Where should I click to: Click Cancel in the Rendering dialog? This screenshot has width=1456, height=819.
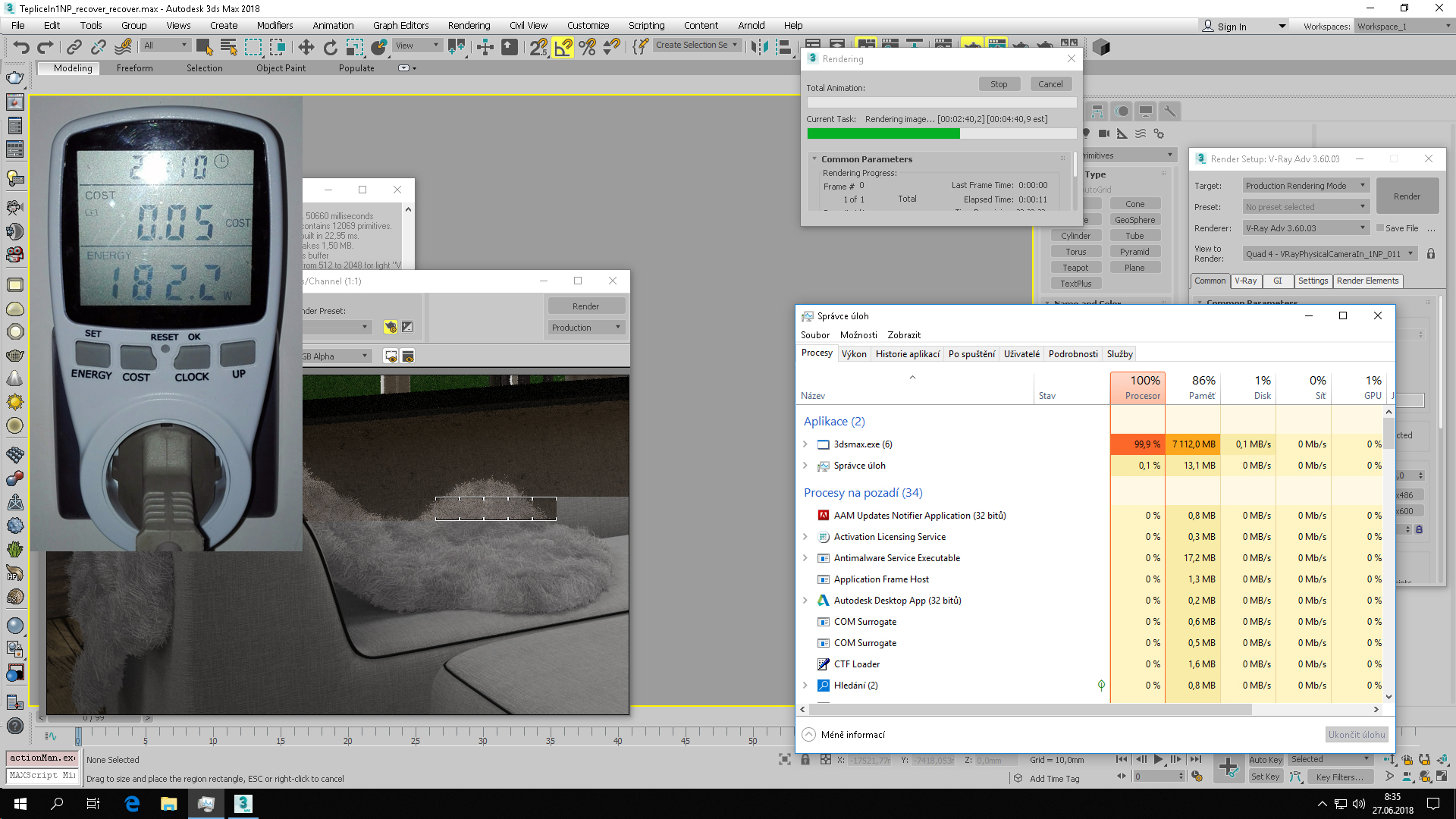point(1050,84)
